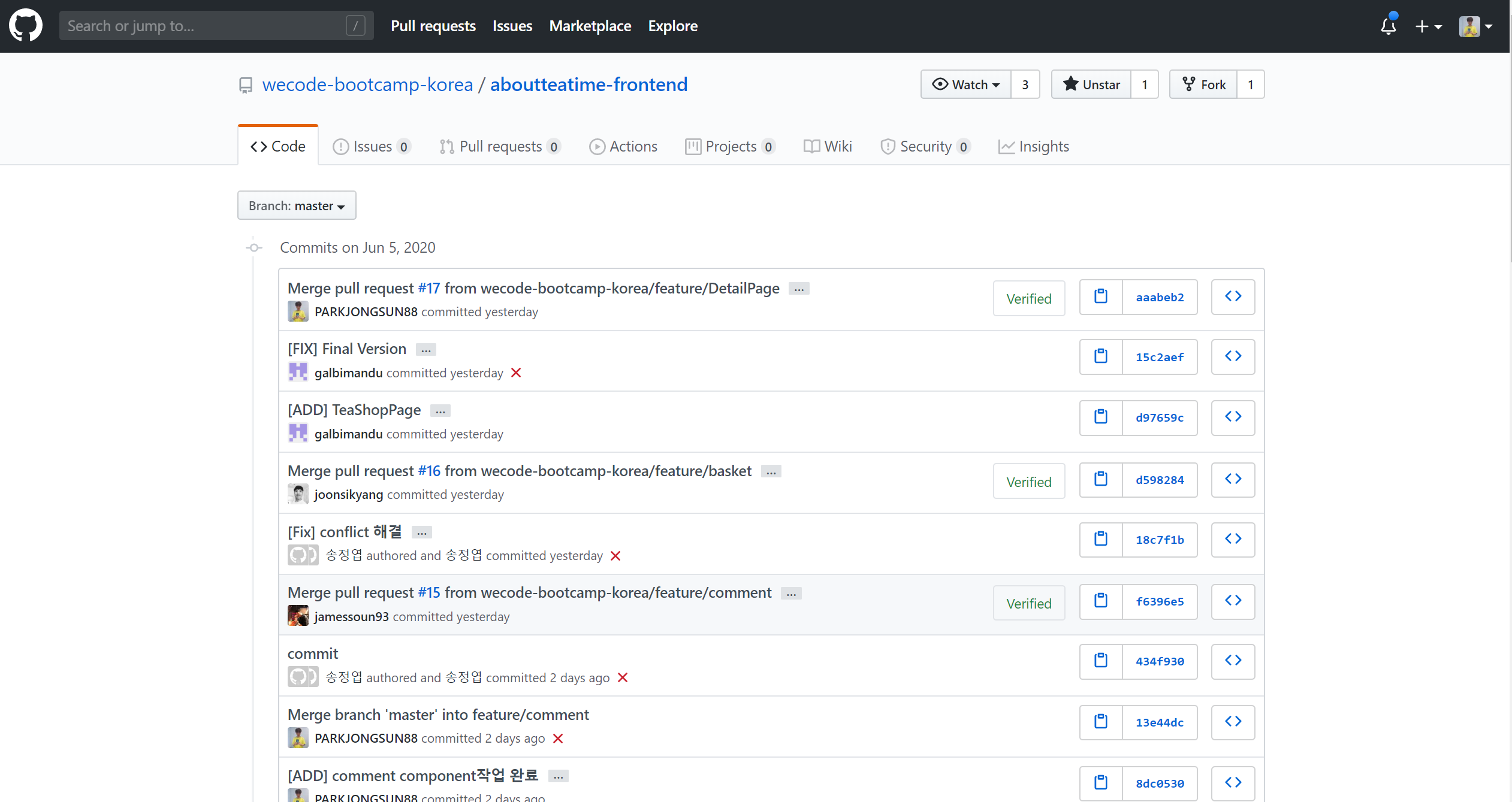The width and height of the screenshot is (1512, 802).
Task: Copy SHA for commit 15c2aef
Action: [1101, 357]
